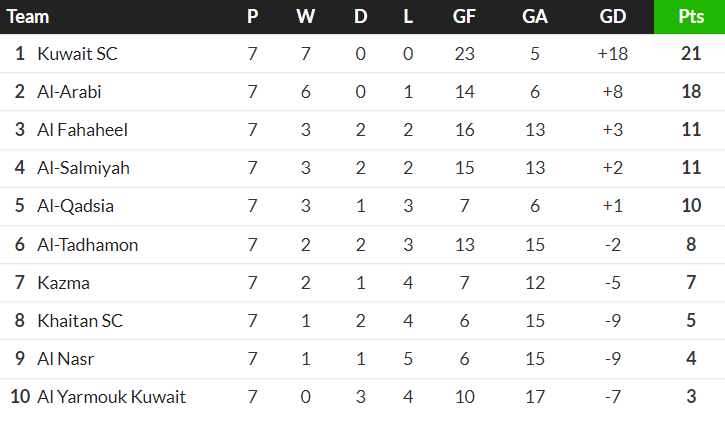Click the Kuwait SC team name
The image size is (725, 425).
pyautogui.click(x=77, y=54)
